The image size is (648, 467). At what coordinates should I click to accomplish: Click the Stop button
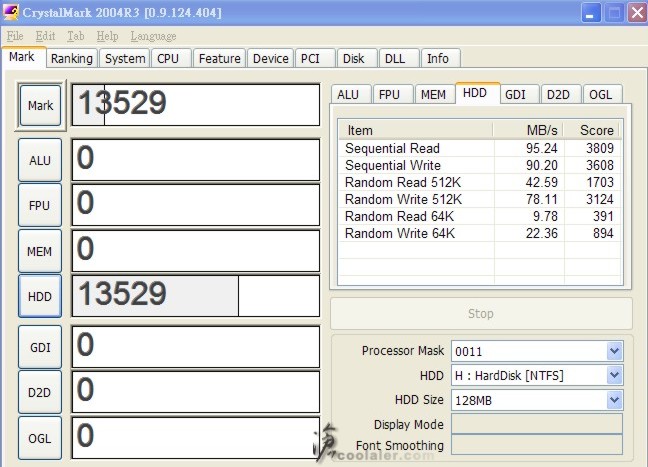click(481, 314)
